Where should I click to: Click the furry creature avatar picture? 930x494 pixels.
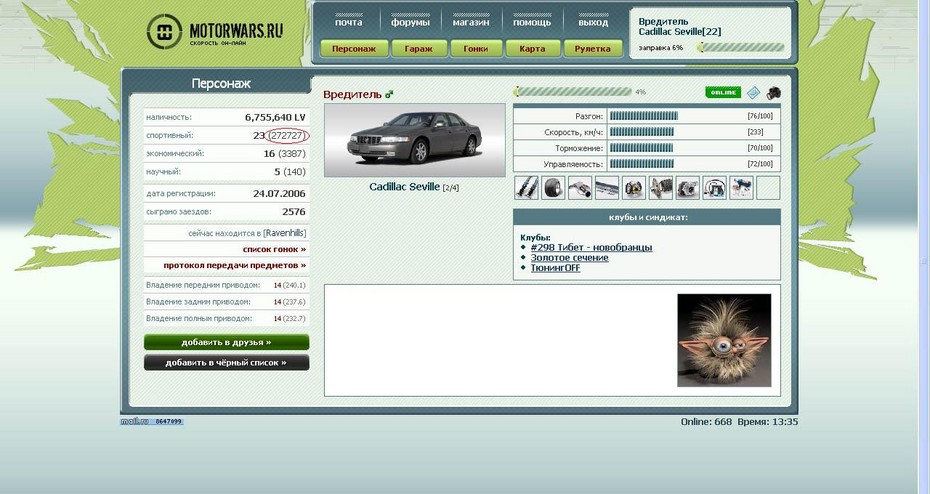(x=724, y=340)
